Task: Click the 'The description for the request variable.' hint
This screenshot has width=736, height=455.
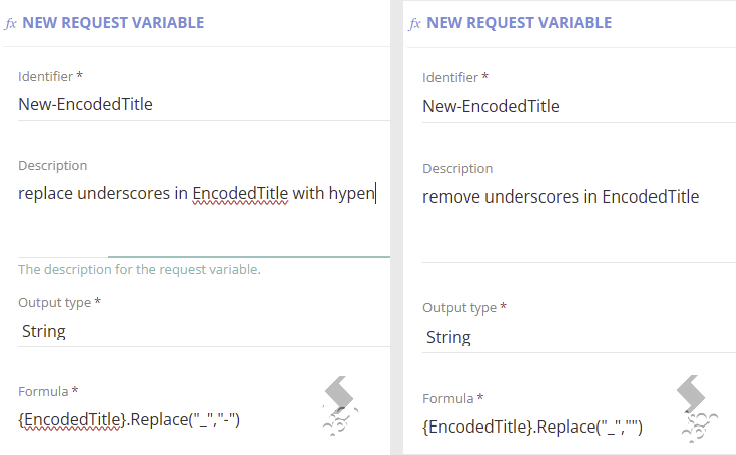Action: [139, 270]
